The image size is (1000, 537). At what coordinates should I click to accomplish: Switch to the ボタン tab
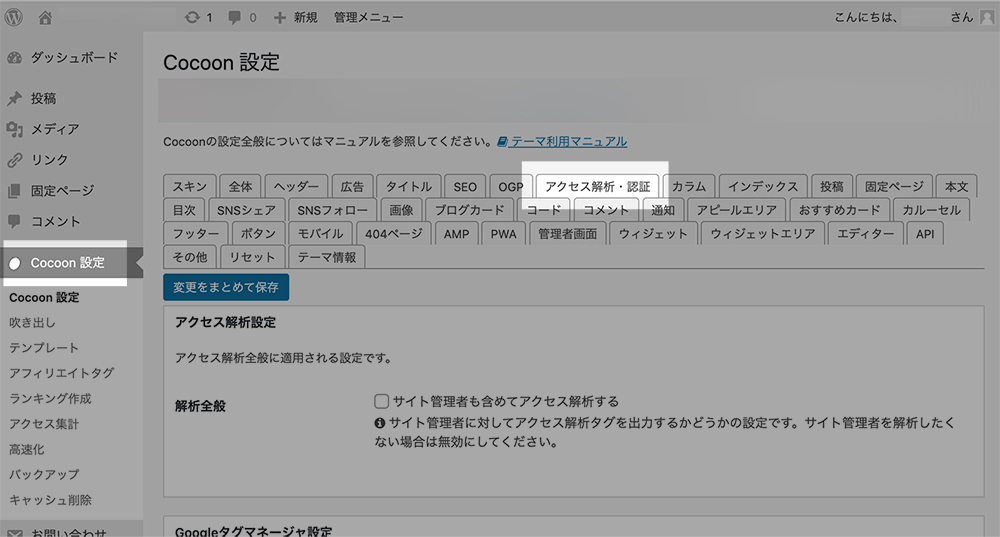pos(258,233)
